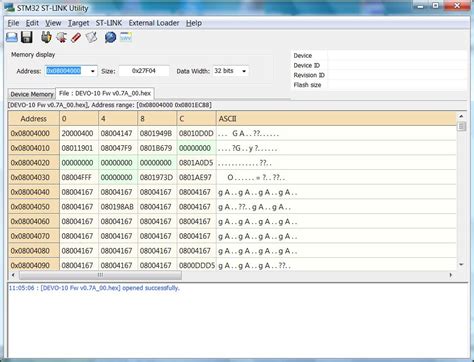Open the Edit menu
Screen dimensions: 474x362
pos(32,23)
